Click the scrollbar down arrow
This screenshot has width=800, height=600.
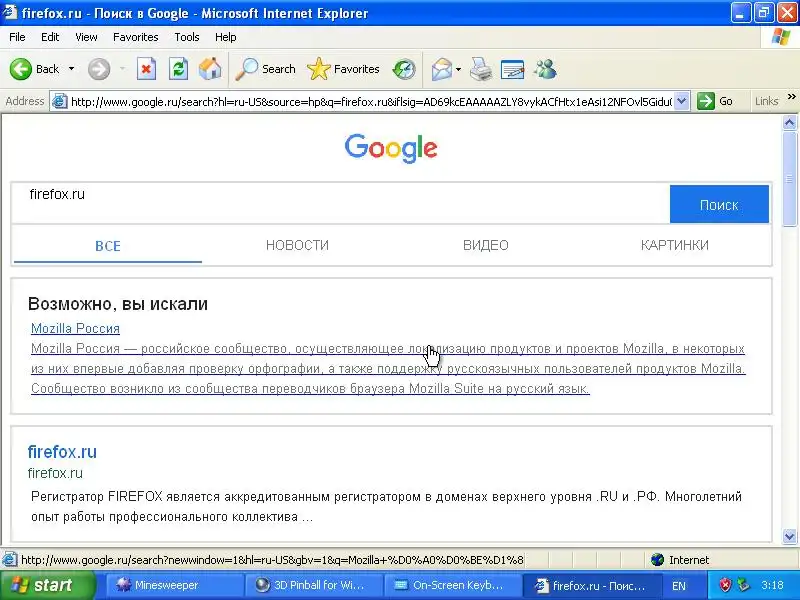[789, 536]
